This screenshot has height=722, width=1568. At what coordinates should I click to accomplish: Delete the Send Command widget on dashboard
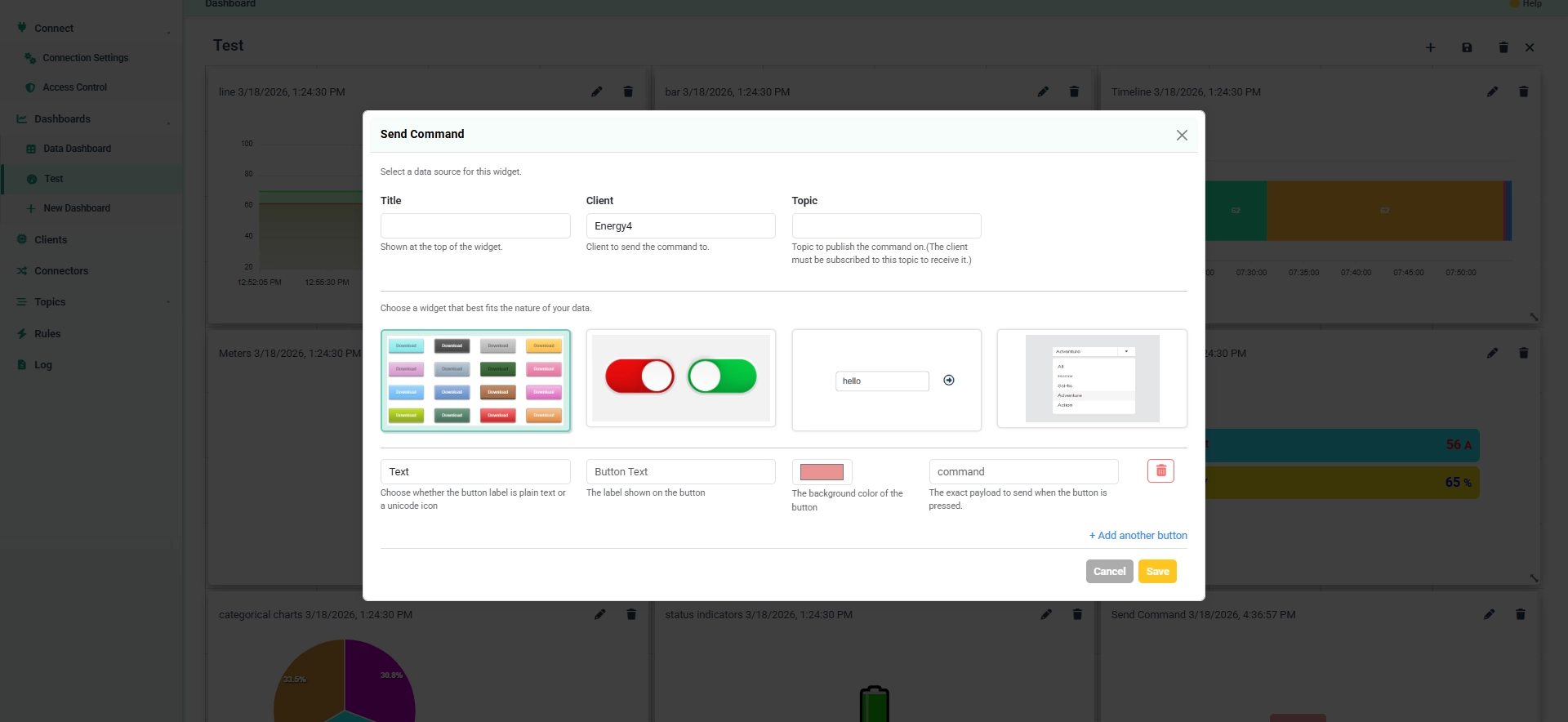(x=1520, y=614)
